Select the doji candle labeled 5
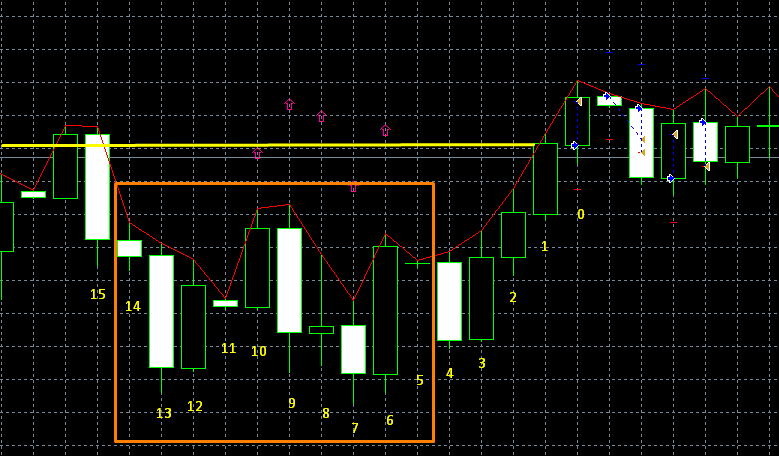779x456 pixels. point(417,263)
